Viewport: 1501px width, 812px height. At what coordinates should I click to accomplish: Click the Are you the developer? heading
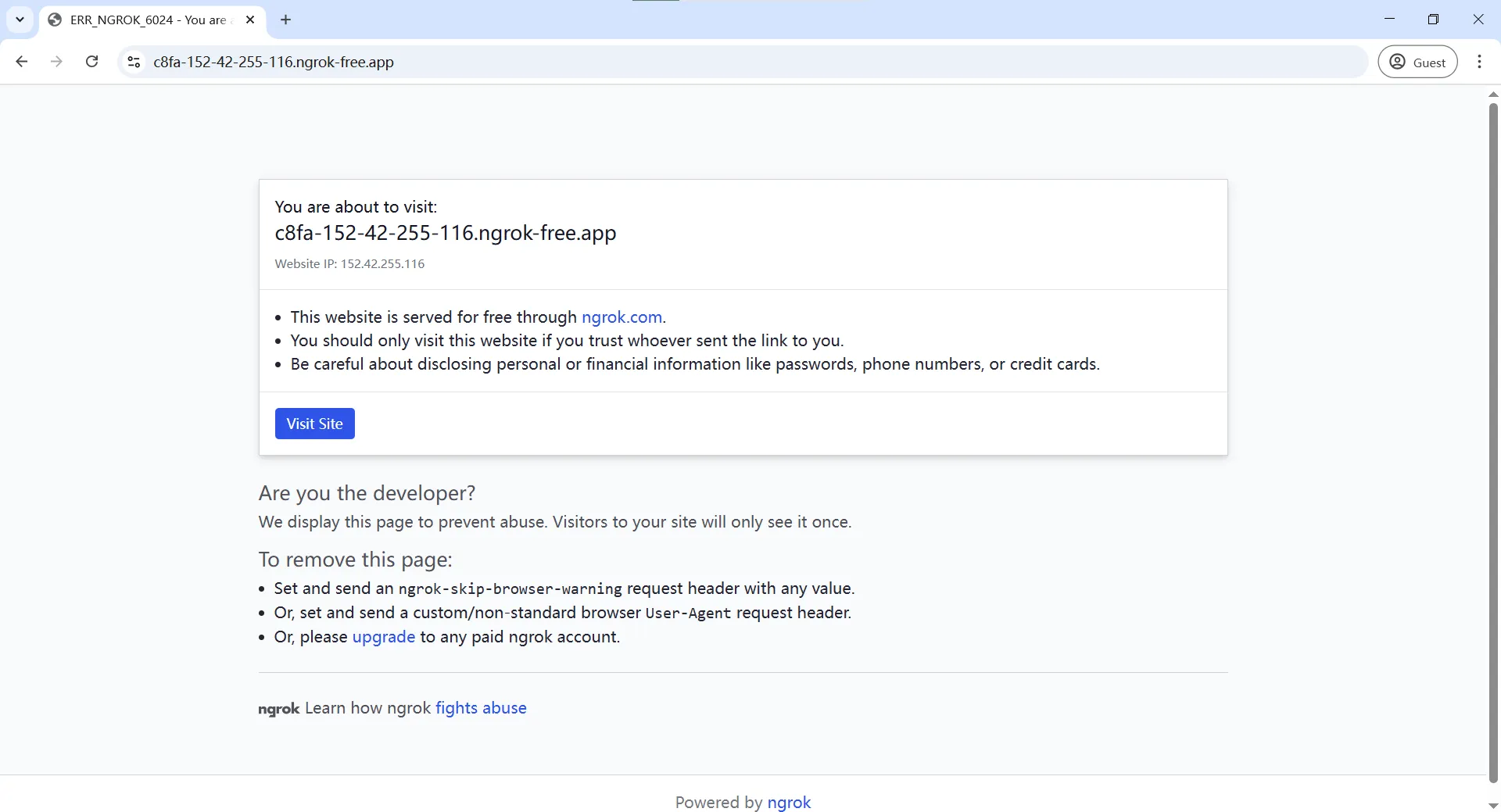367,493
